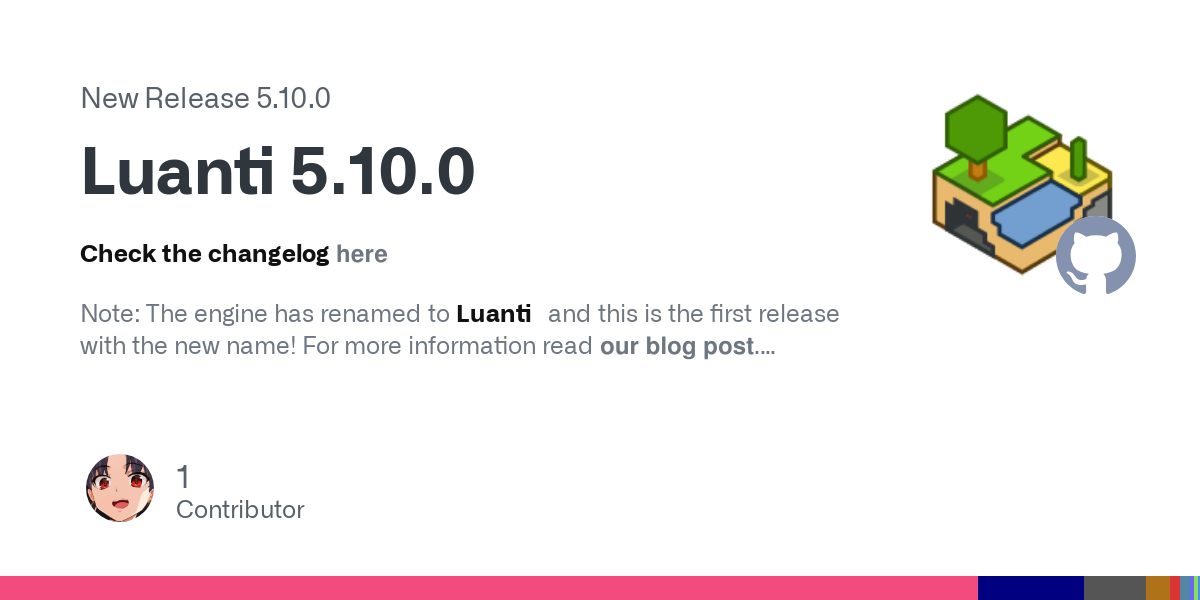
Task: Click the Luanti isometric block logo
Action: point(1022,184)
